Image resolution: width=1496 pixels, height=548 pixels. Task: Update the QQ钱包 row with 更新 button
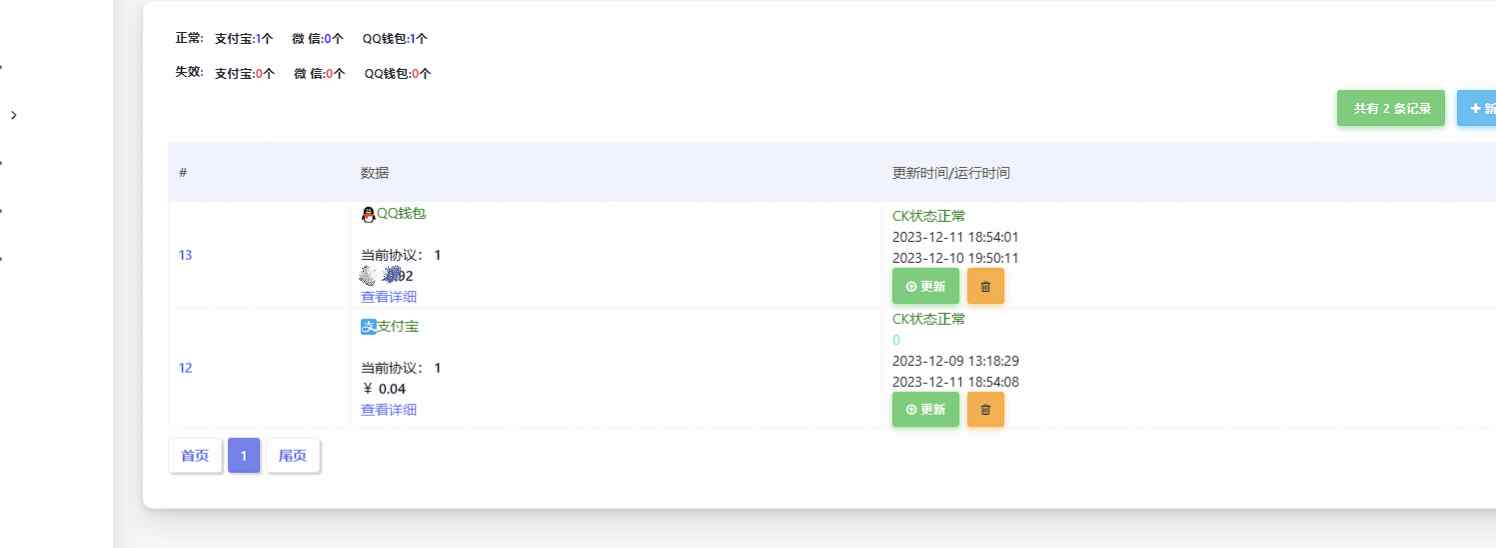[925, 286]
